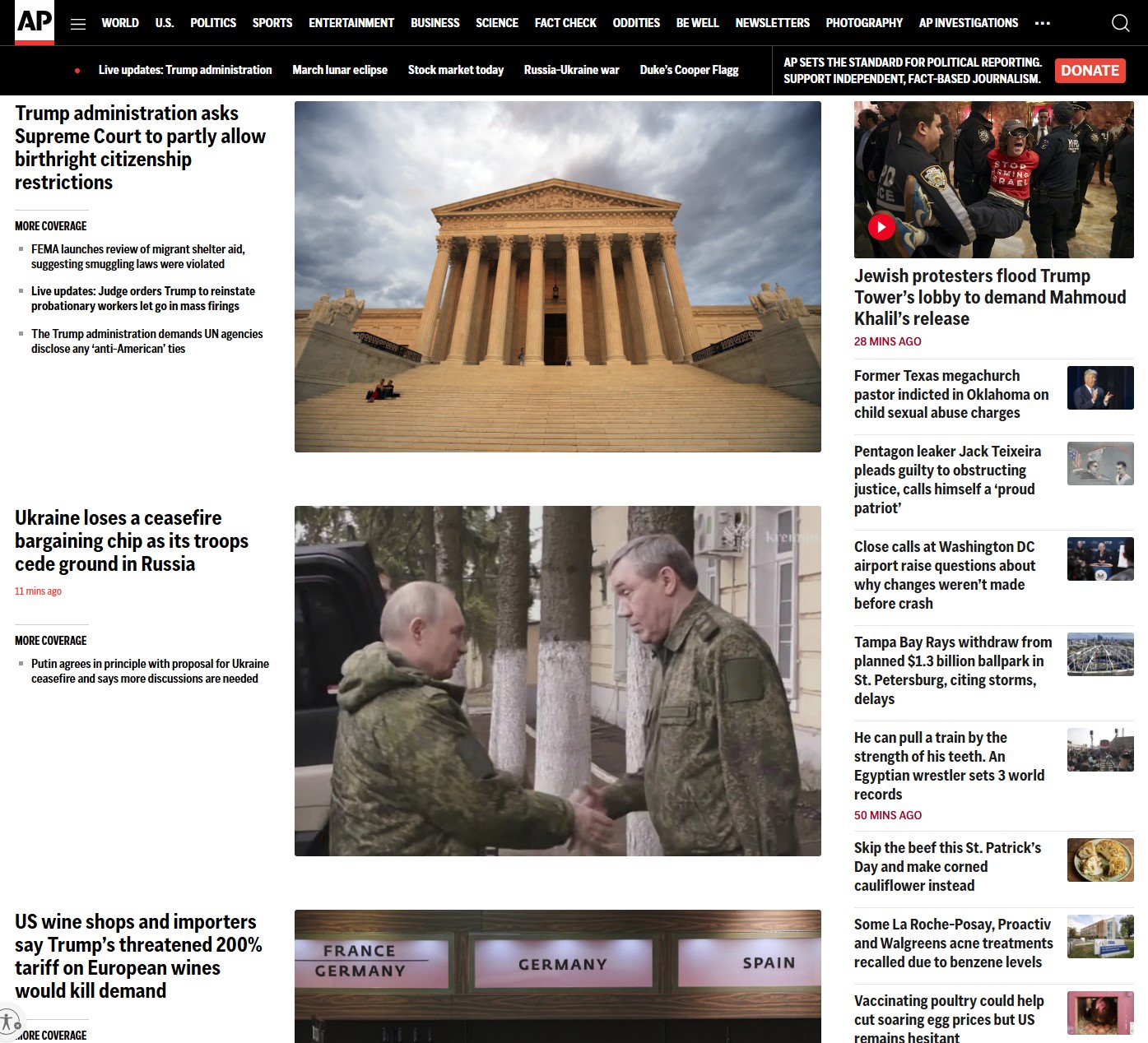The image size is (1148, 1043).
Task: Open the Science section
Action: pyautogui.click(x=497, y=23)
